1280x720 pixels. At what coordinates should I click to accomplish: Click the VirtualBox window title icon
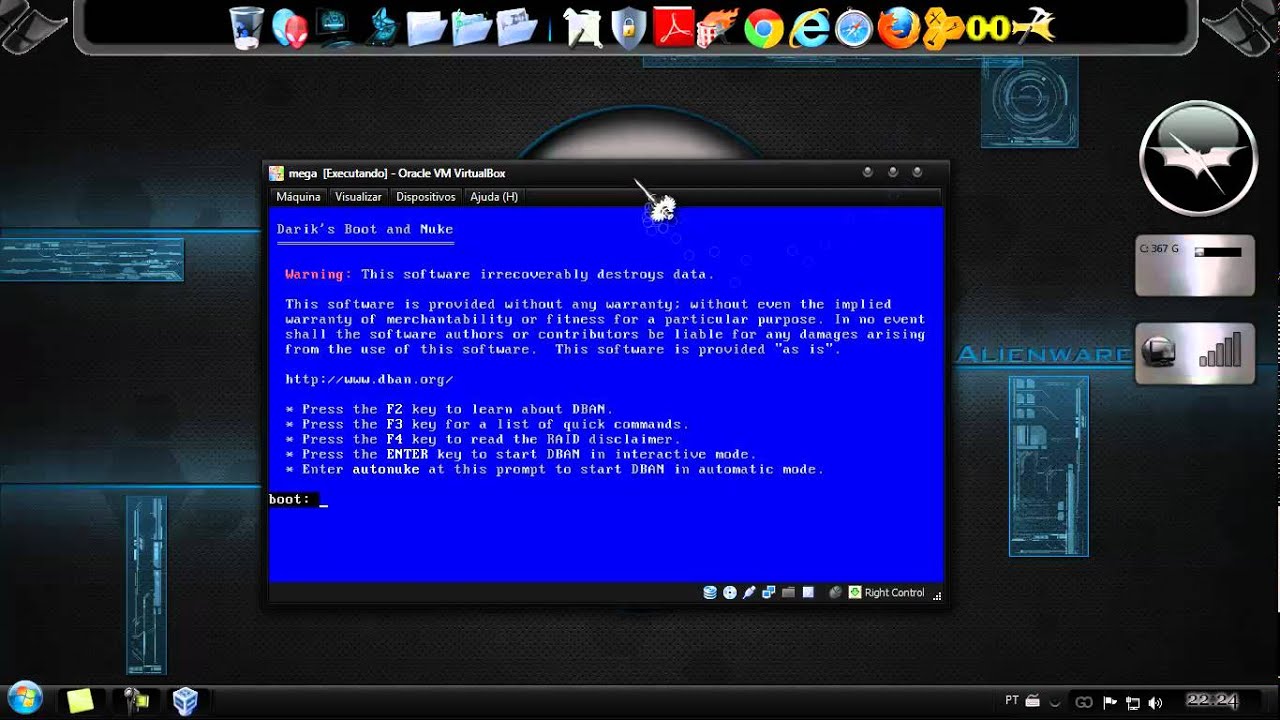tap(277, 173)
